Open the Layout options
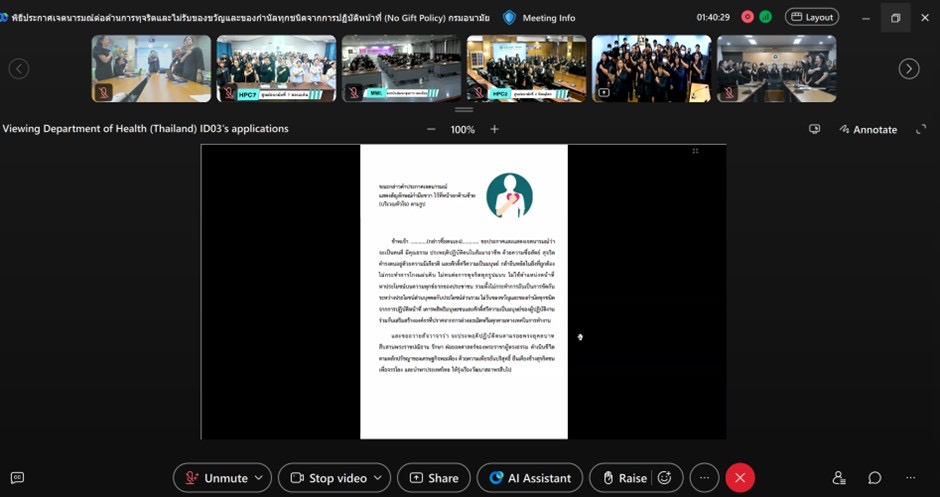Image resolution: width=940 pixels, height=497 pixels. [x=811, y=17]
